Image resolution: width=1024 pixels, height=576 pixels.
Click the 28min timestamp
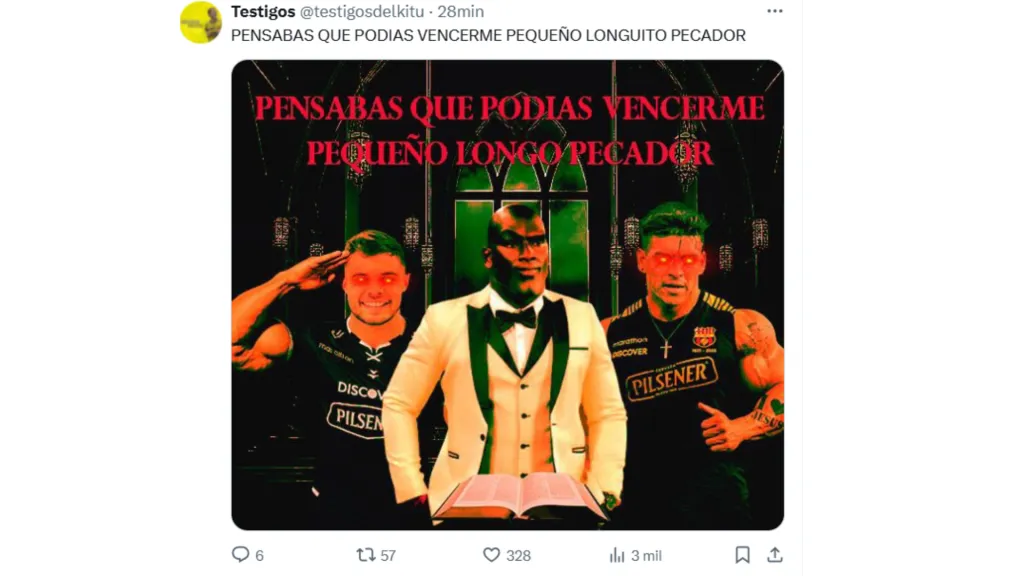pyautogui.click(x=460, y=12)
